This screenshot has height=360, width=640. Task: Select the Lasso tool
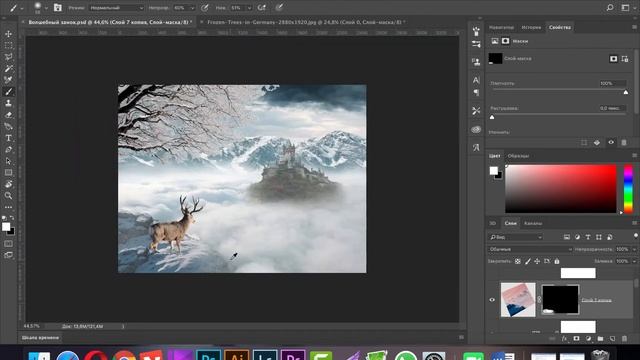[x=8, y=57]
